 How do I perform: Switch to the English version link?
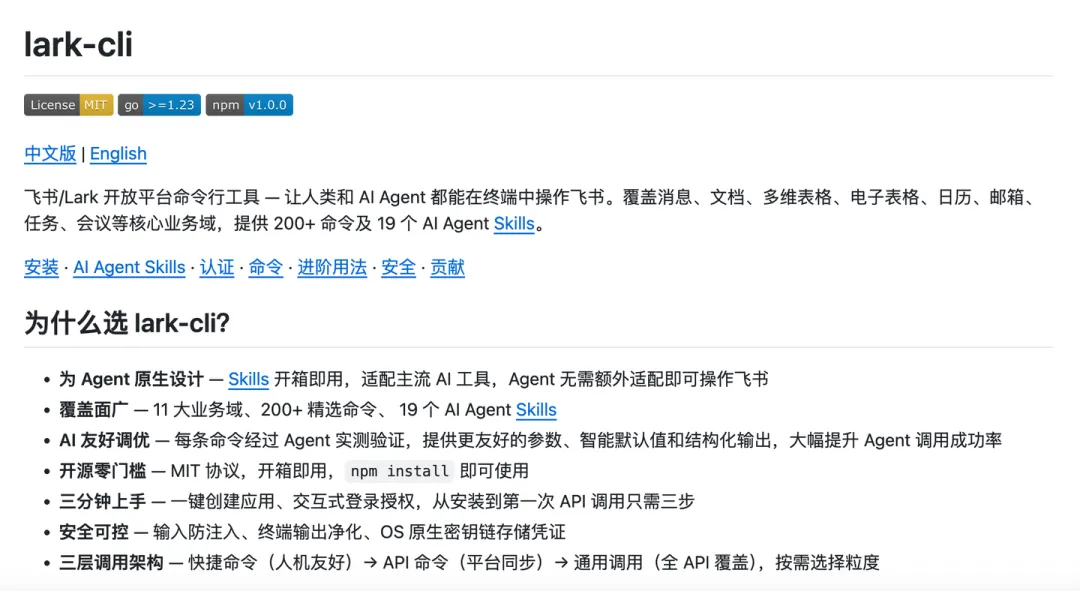click(x=118, y=154)
